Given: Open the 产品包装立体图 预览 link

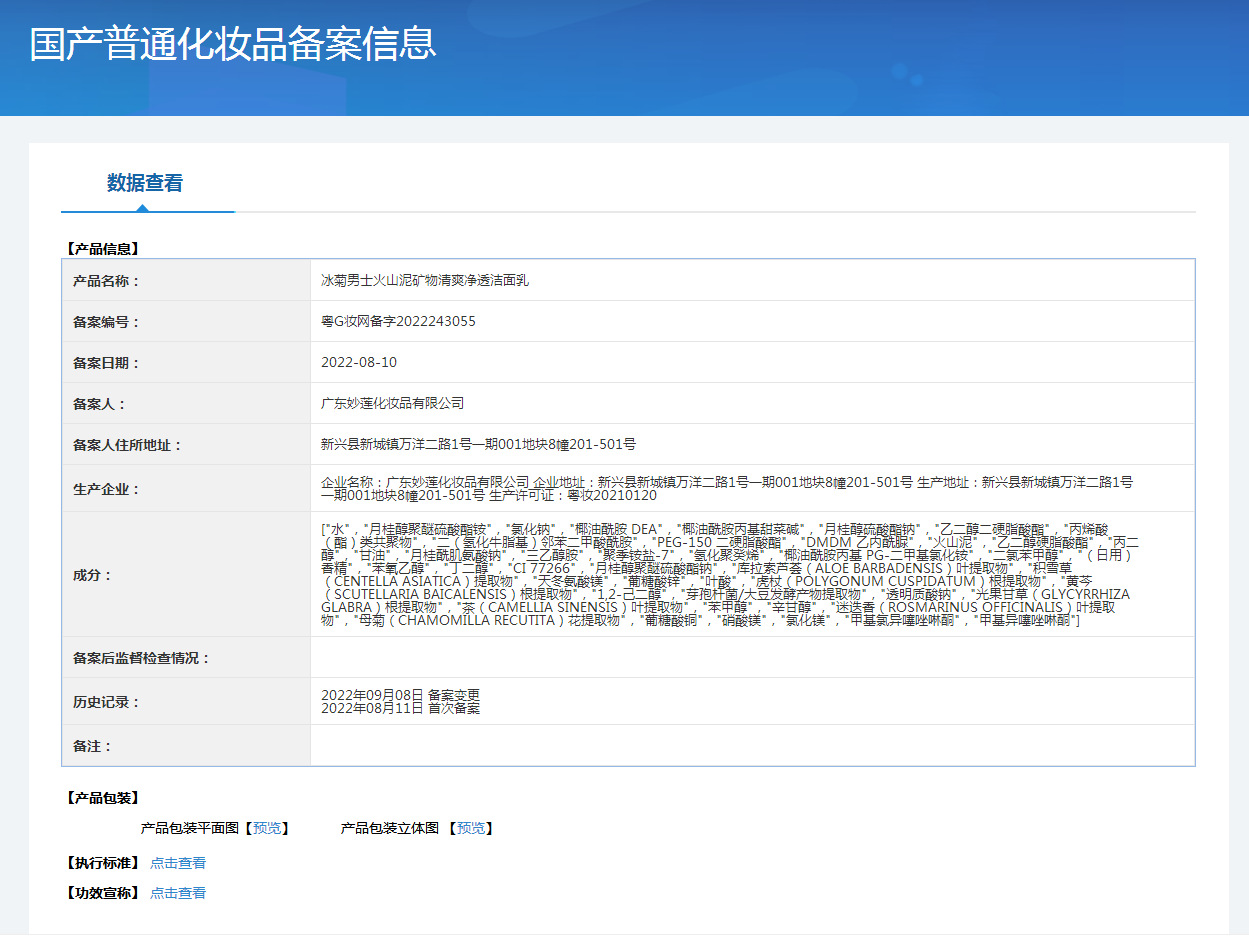Looking at the screenshot, I should [x=471, y=828].
